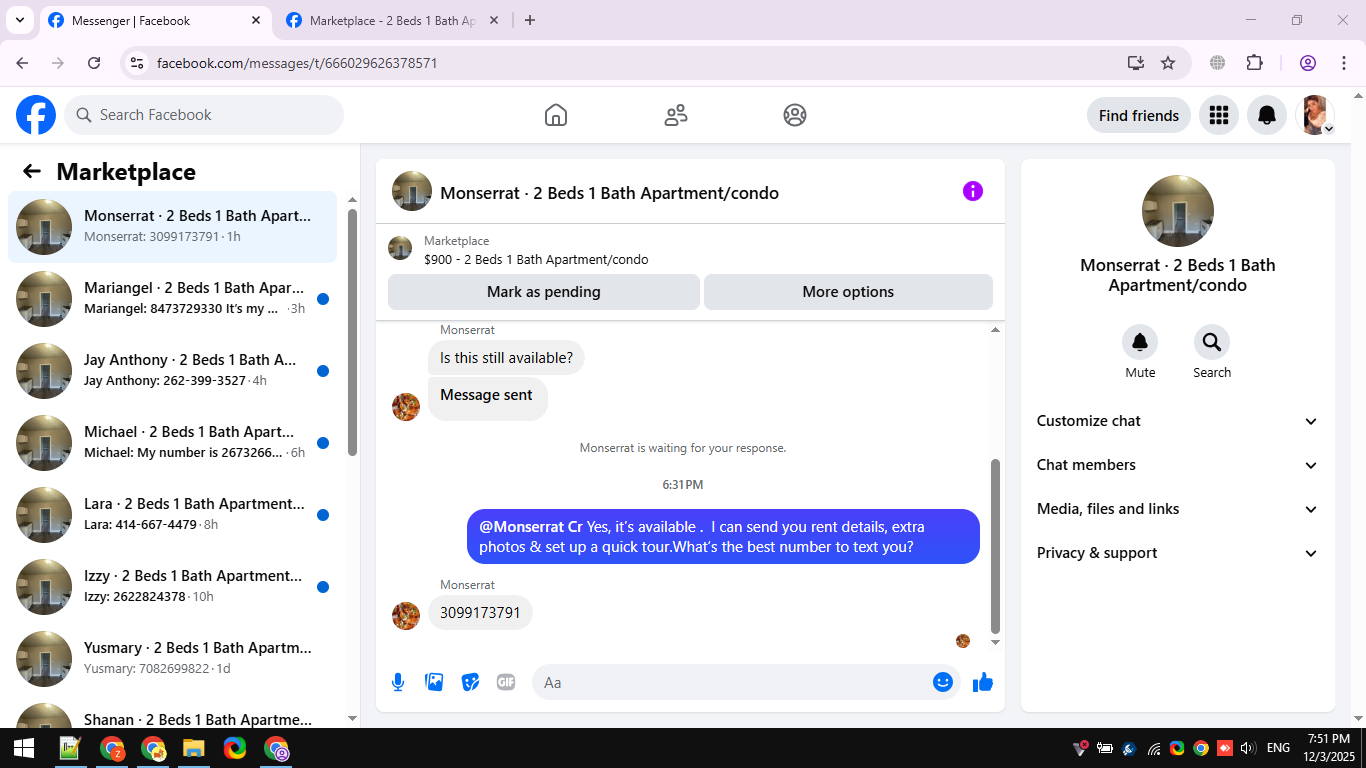This screenshot has height=768, width=1366.
Task: Expand the Chat members section
Action: point(1178,465)
